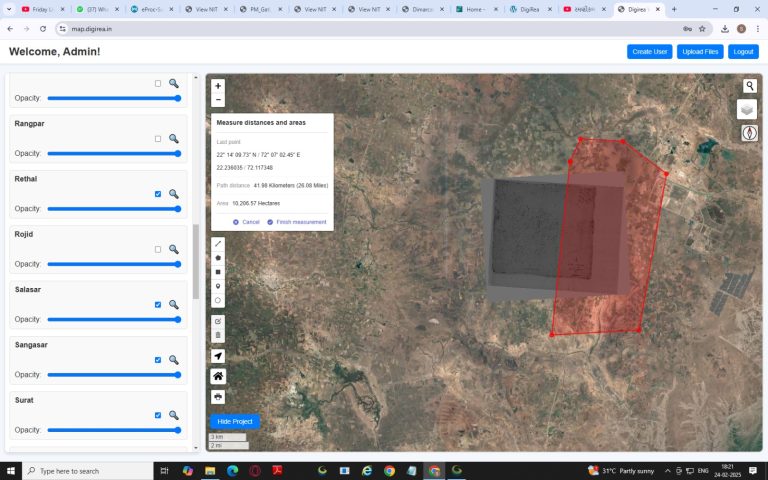Image resolution: width=768 pixels, height=480 pixels.
Task: Click the delete layers trash icon
Action: click(218, 335)
